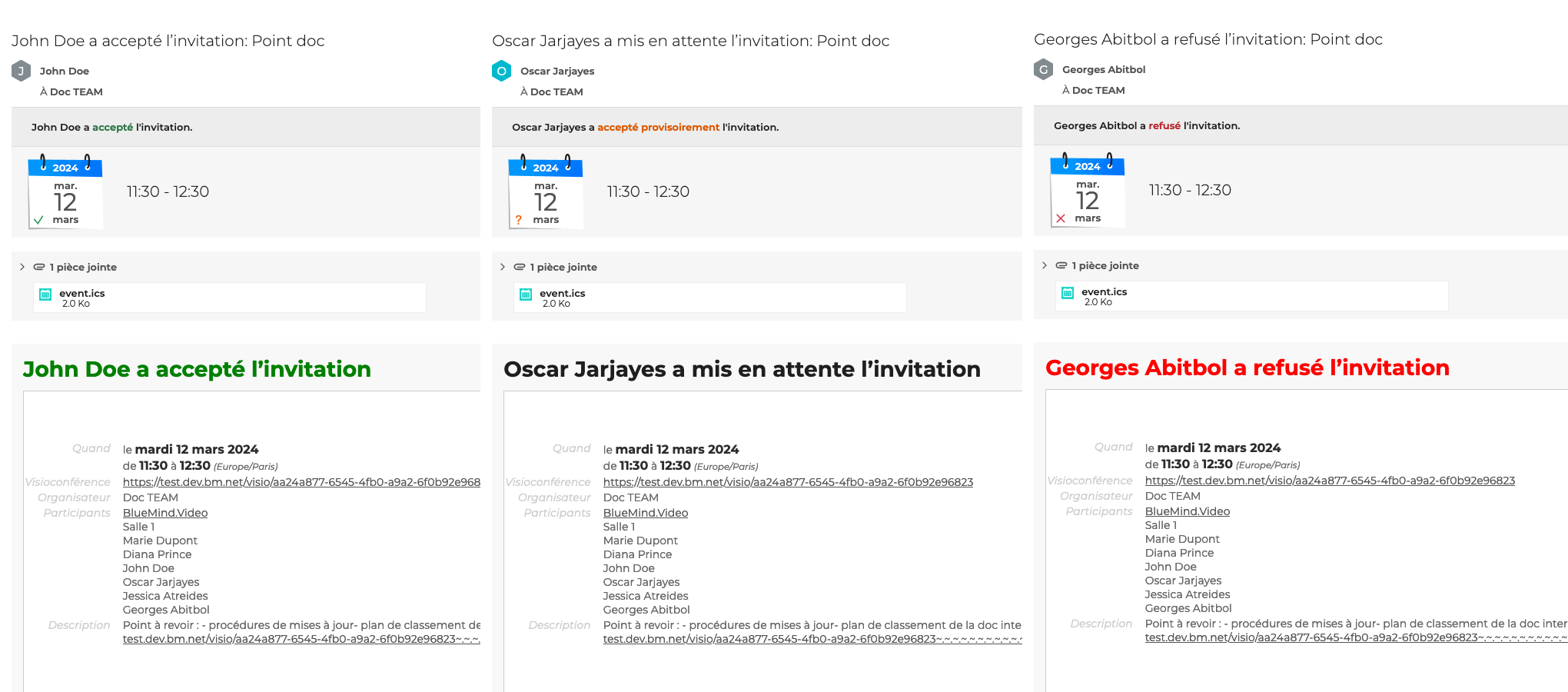Click event.ics file icon in Georges Abitbol's email
Image resolution: width=1568 pixels, height=692 pixels.
pos(1068,293)
